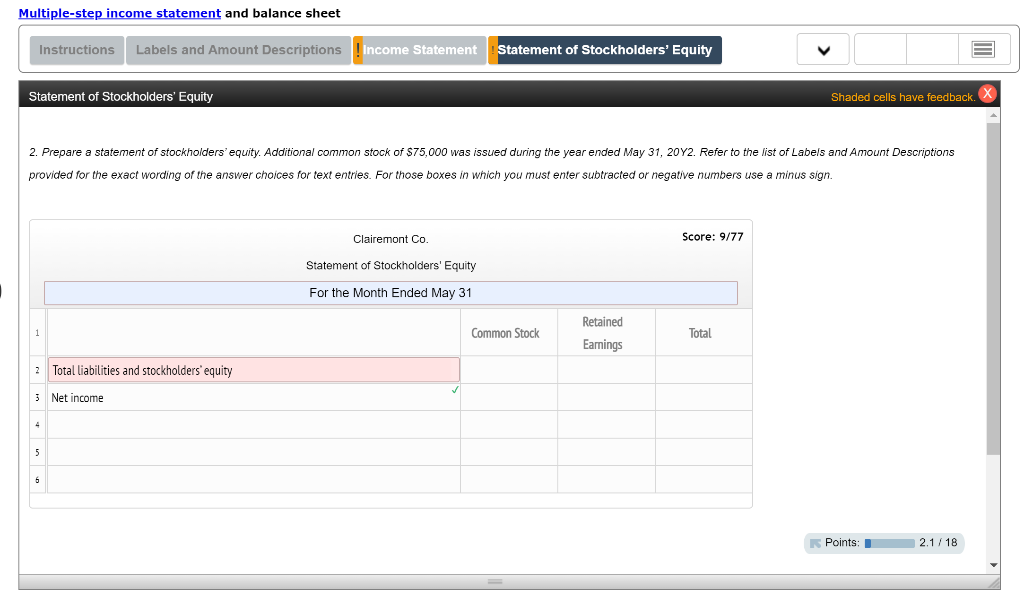Click the 'Score: 9/77' text

pyautogui.click(x=712, y=237)
